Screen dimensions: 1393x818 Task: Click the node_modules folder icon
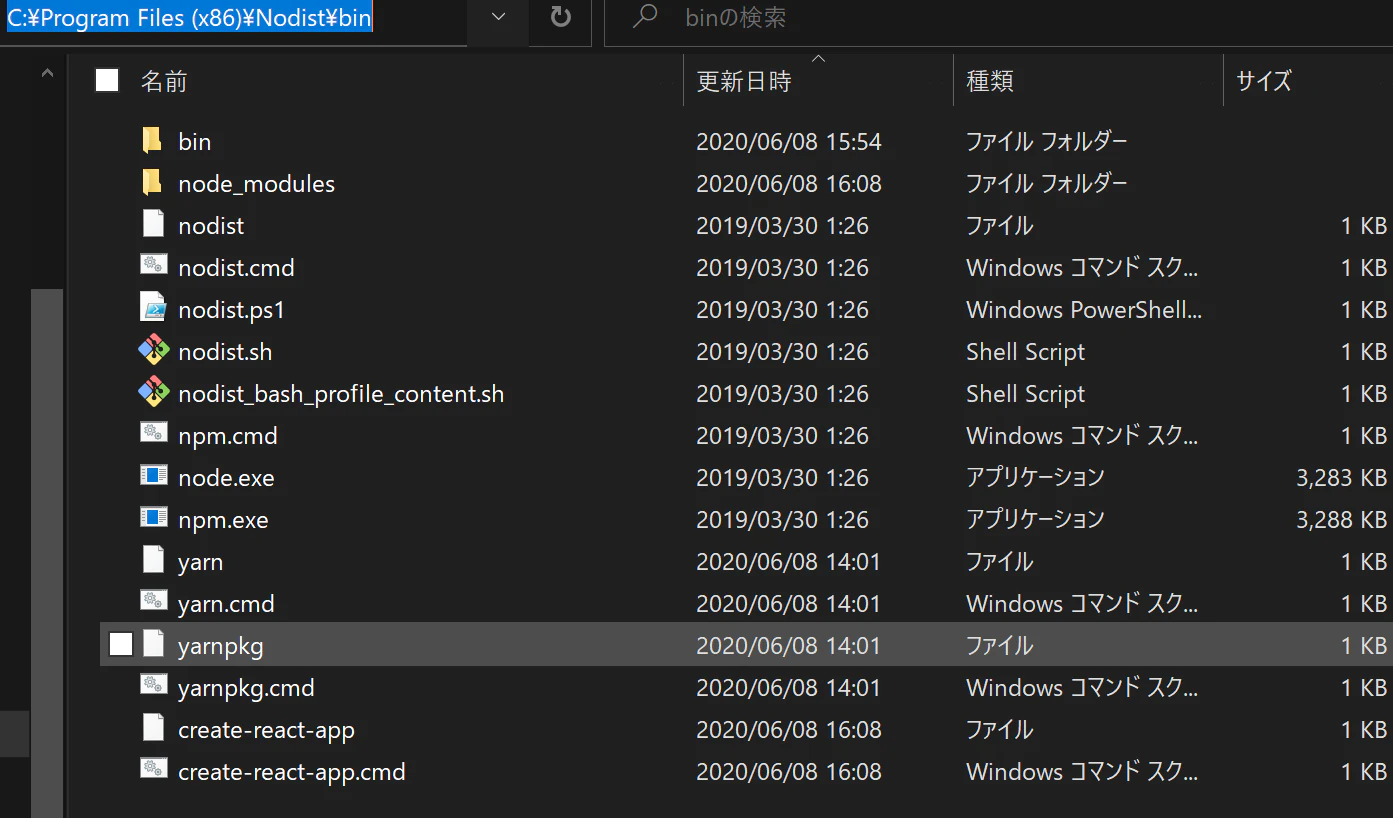pos(152,183)
